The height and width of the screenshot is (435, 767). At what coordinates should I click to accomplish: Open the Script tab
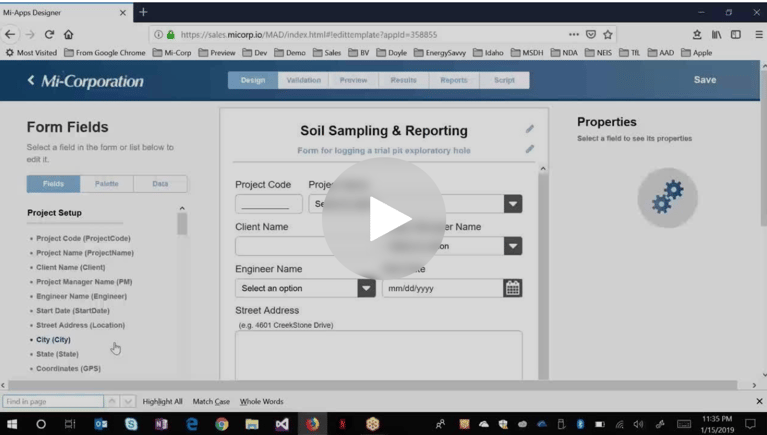pyautogui.click(x=504, y=80)
